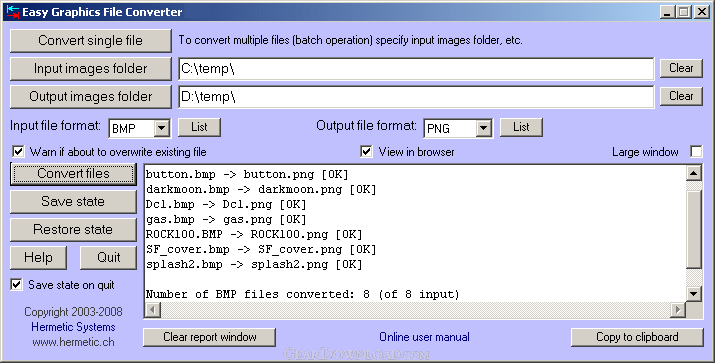
Task: Open the Output file format PNG dropdown
Action: click(x=484, y=129)
